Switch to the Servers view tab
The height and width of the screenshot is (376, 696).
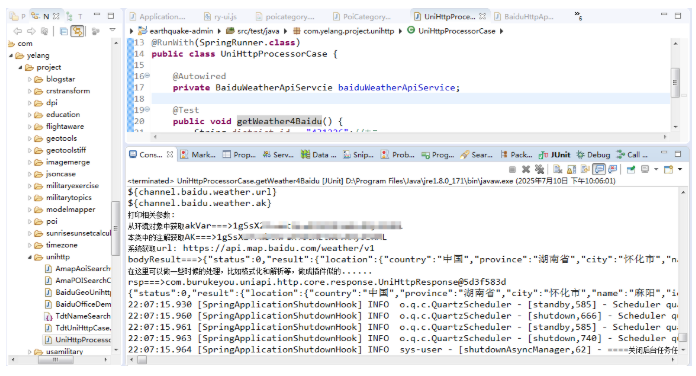tap(278, 155)
